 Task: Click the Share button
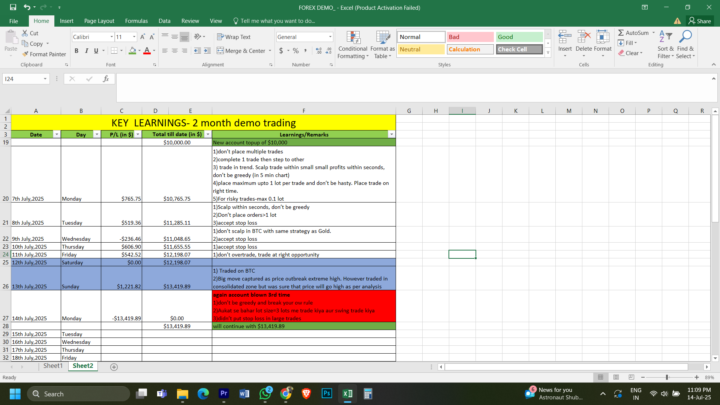699,21
